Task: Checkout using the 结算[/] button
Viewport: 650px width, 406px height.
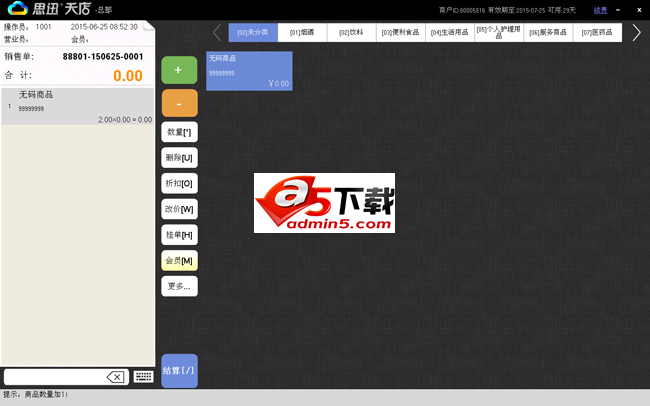Action: 179,371
